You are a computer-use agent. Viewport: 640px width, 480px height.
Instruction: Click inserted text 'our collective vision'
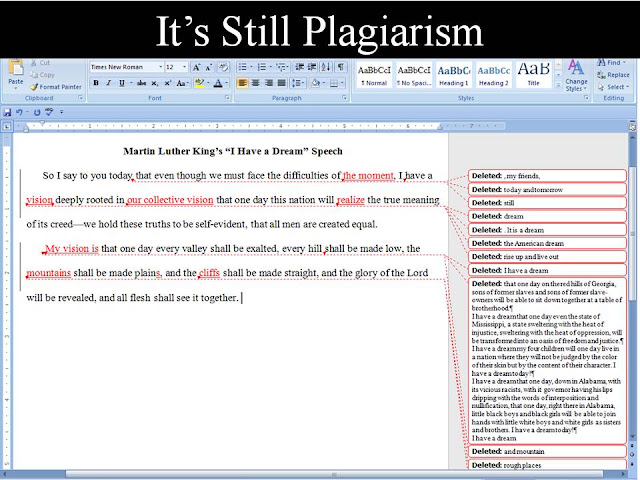pyautogui.click(x=170, y=200)
